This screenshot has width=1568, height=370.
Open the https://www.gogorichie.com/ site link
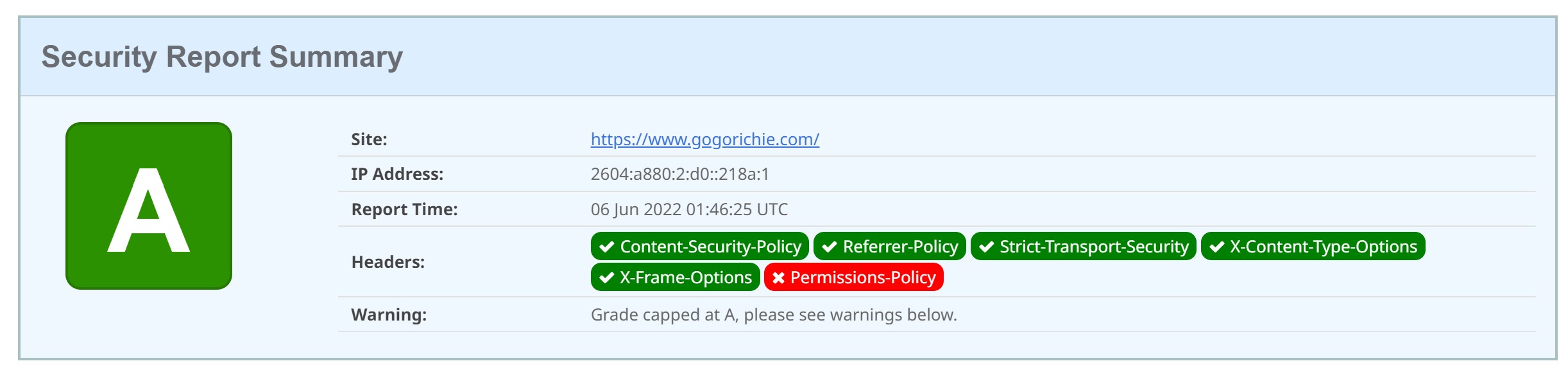[704, 139]
